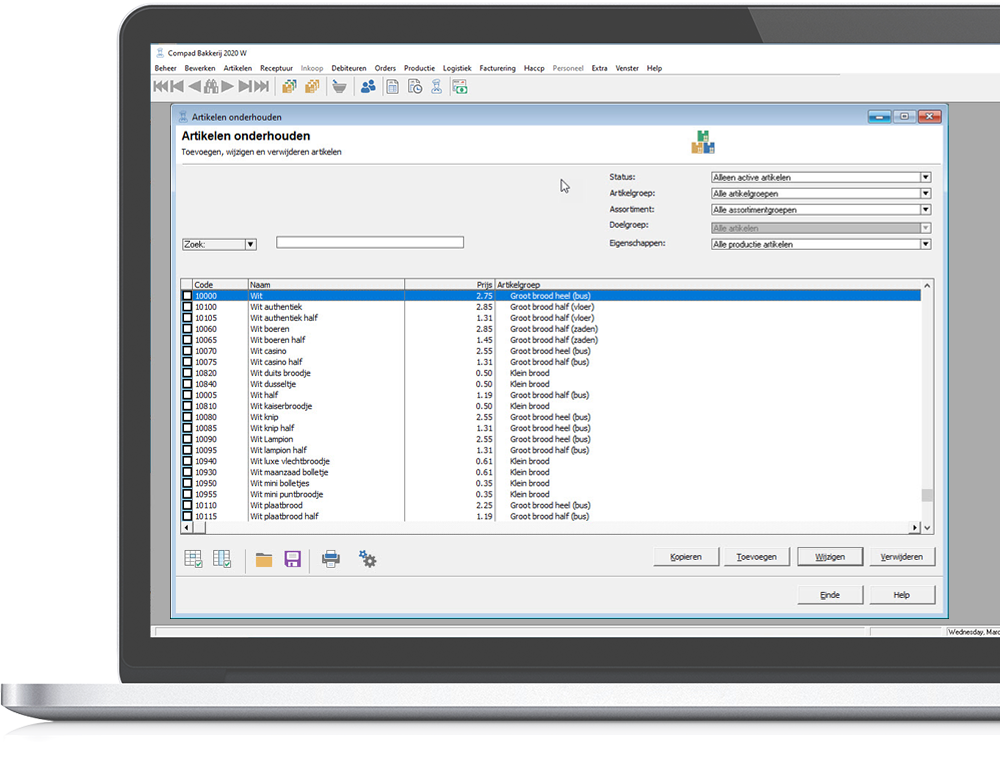Select the row Wit dusseltje
Image resolution: width=1000 pixels, height=773 pixels.
(x=551, y=384)
